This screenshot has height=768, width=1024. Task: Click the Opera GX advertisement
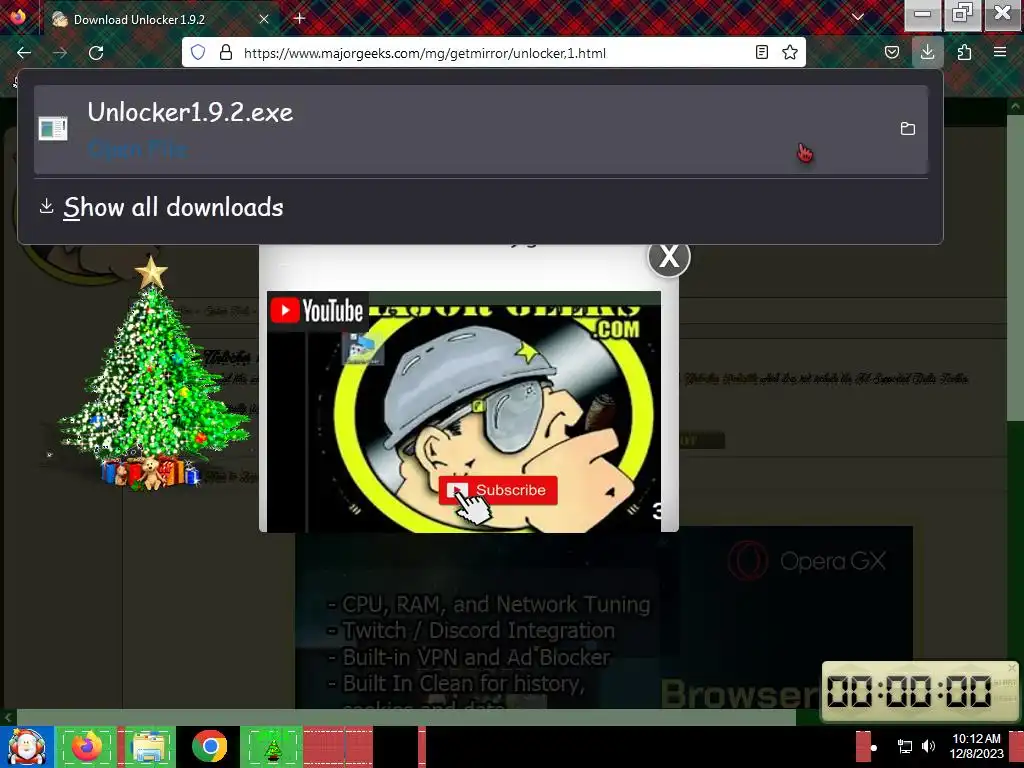[x=604, y=617]
